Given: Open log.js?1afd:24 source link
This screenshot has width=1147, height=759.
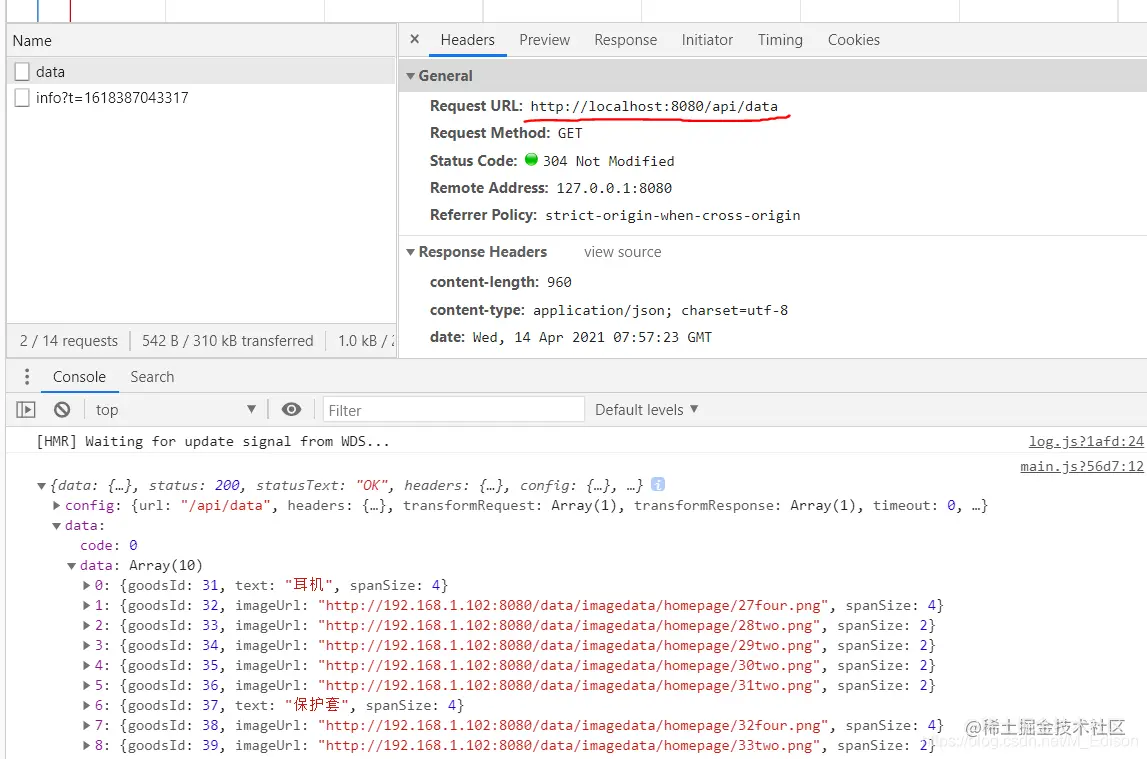Looking at the screenshot, I should [x=1086, y=441].
